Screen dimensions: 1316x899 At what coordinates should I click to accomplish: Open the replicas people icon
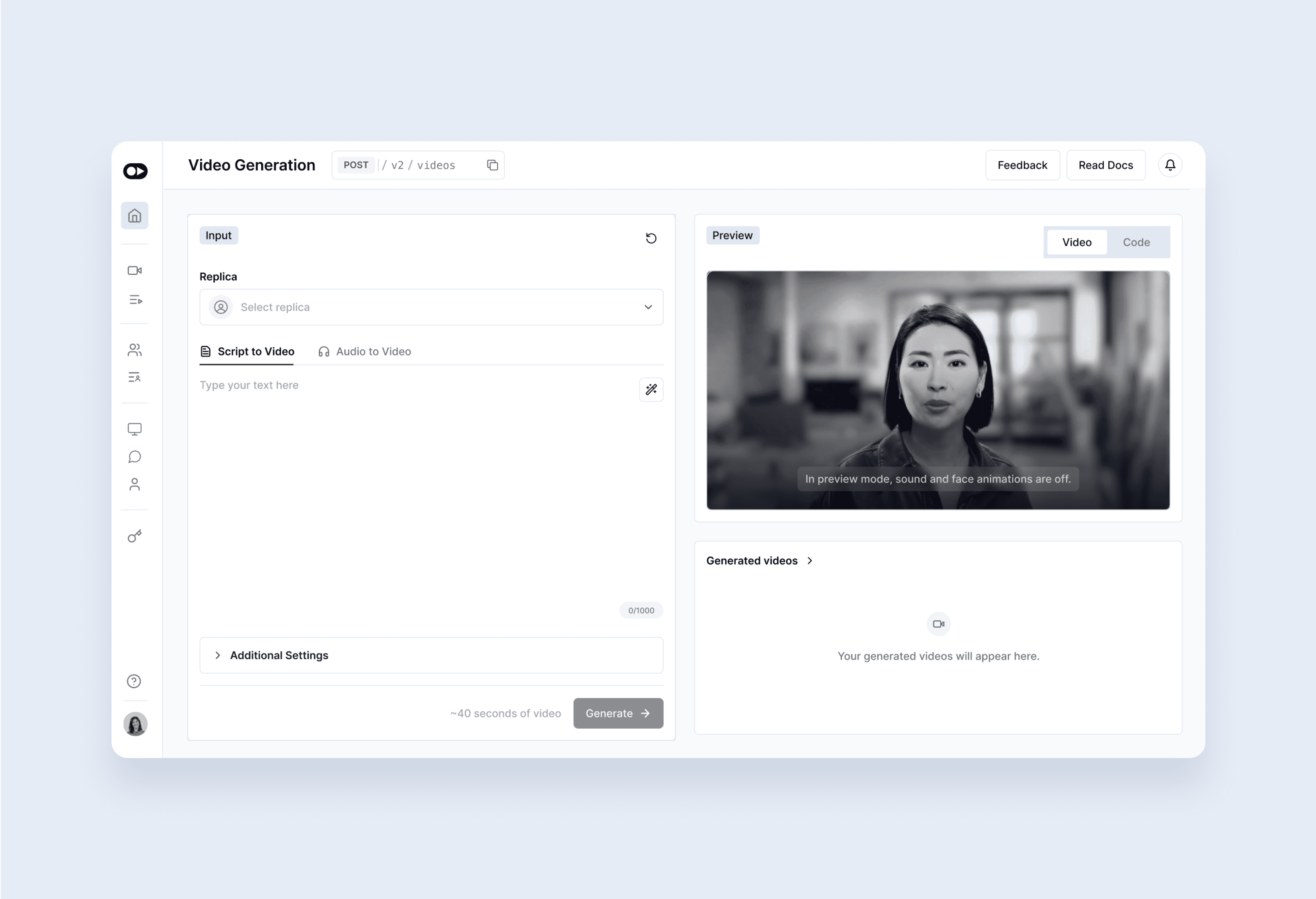coord(134,350)
